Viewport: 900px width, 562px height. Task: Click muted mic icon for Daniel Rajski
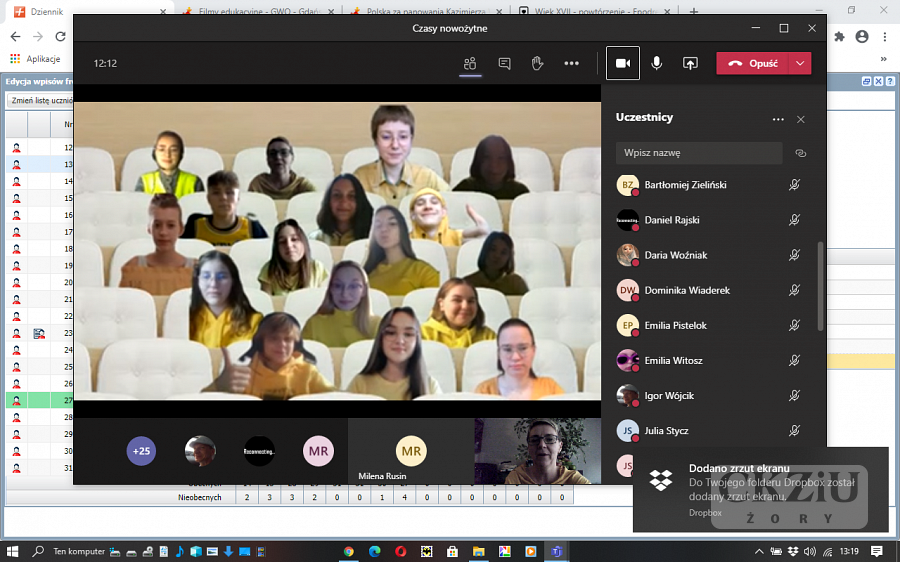point(794,220)
